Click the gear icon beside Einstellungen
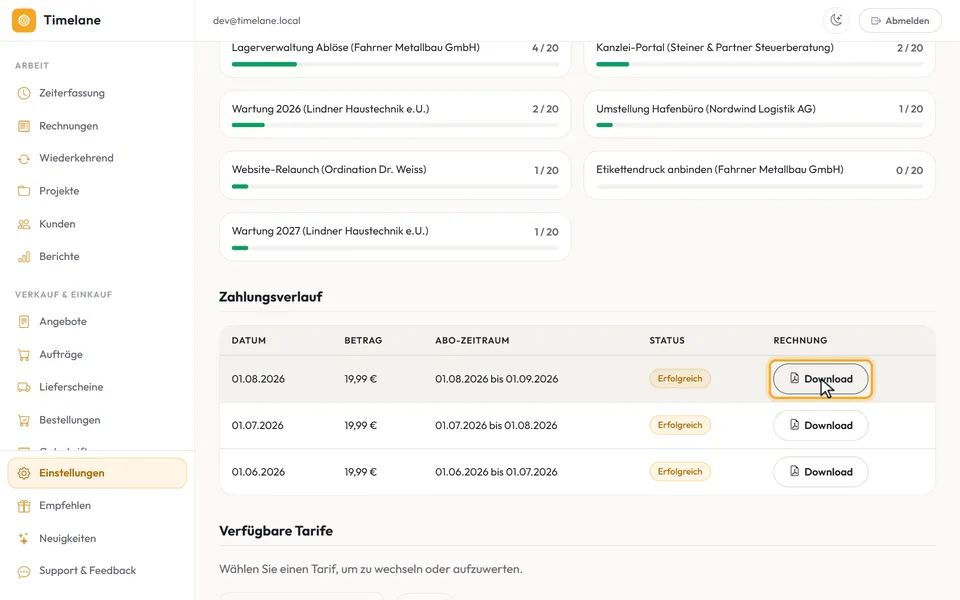 pyautogui.click(x=24, y=473)
